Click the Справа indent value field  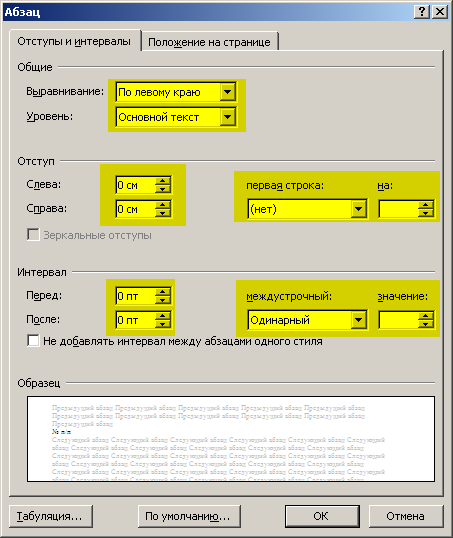pos(136,209)
